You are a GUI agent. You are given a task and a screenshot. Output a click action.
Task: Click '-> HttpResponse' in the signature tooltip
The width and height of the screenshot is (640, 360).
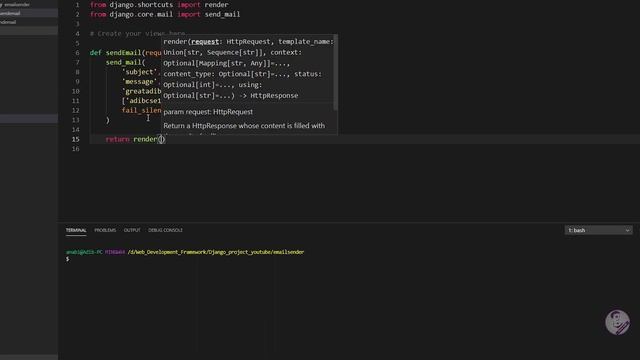pos(269,96)
